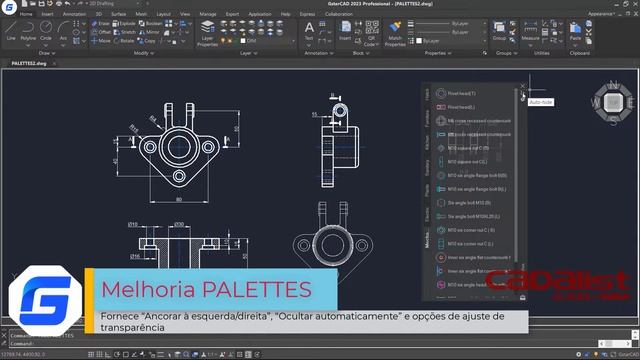Open the Annotation ribbon tab
This screenshot has height=360, width=640.
pos(74,14)
